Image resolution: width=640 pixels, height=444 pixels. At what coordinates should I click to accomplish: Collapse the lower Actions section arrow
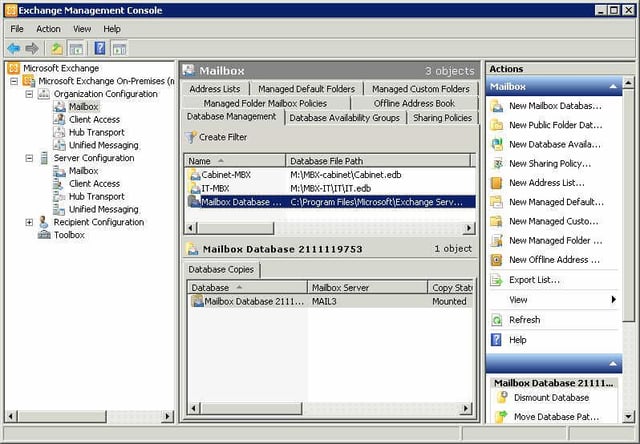coord(613,363)
